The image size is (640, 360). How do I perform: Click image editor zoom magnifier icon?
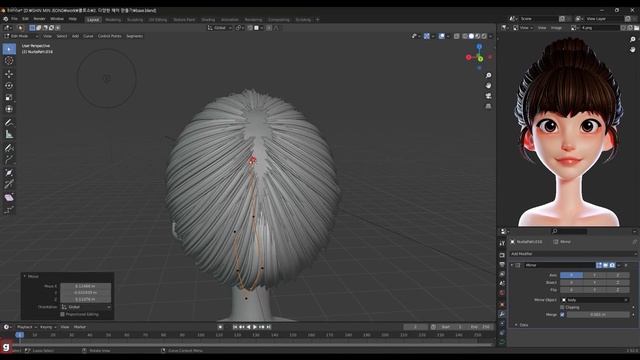(632, 40)
